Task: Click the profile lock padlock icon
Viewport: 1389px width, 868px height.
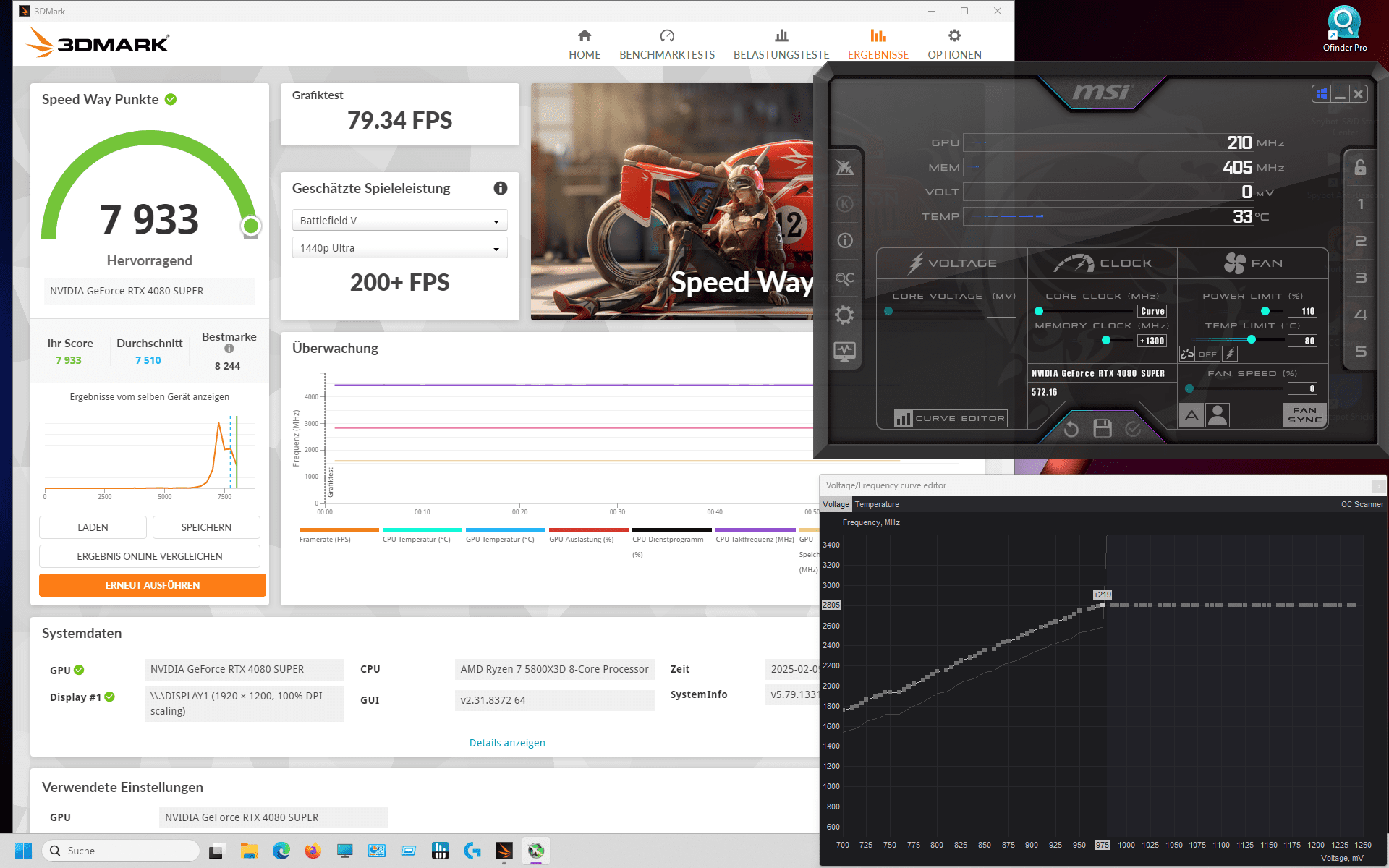Action: pyautogui.click(x=1360, y=167)
